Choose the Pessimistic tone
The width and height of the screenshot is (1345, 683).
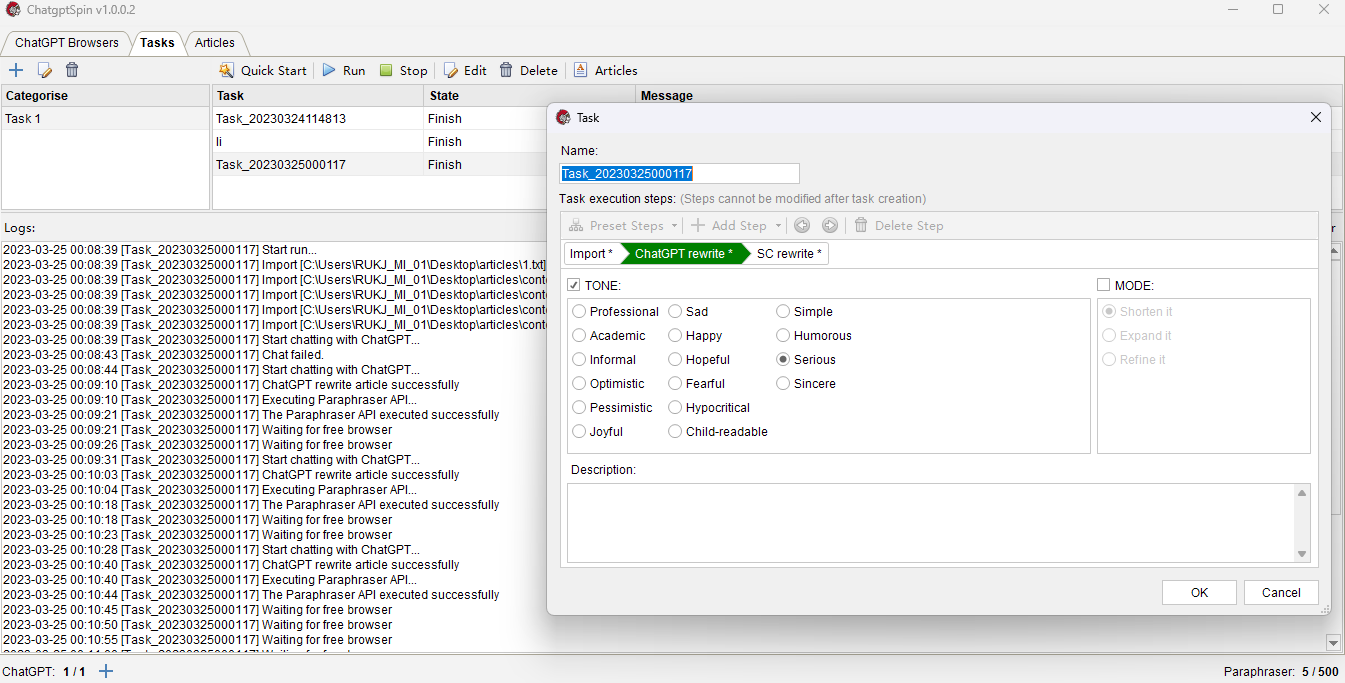(612, 408)
